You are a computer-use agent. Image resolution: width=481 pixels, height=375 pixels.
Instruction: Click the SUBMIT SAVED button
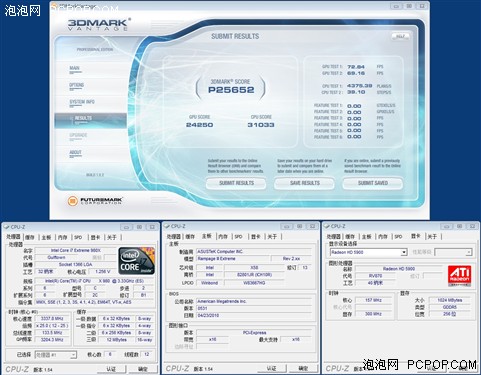[x=373, y=183]
